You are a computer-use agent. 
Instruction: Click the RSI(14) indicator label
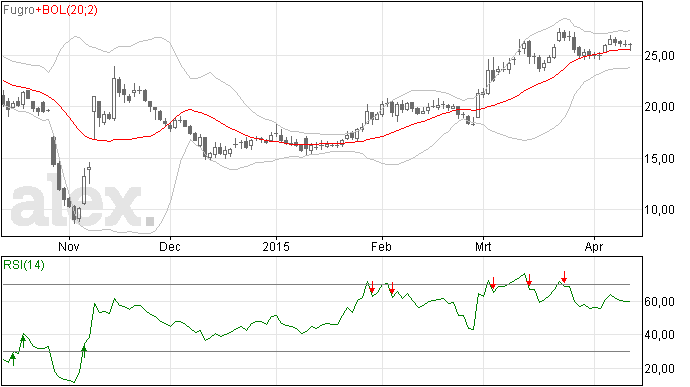click(24, 265)
